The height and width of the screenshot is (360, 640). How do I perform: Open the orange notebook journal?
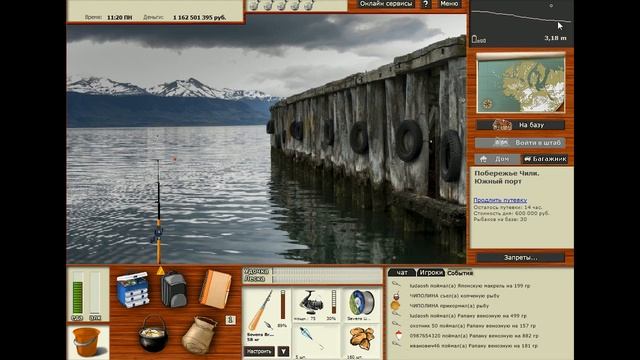point(215,289)
